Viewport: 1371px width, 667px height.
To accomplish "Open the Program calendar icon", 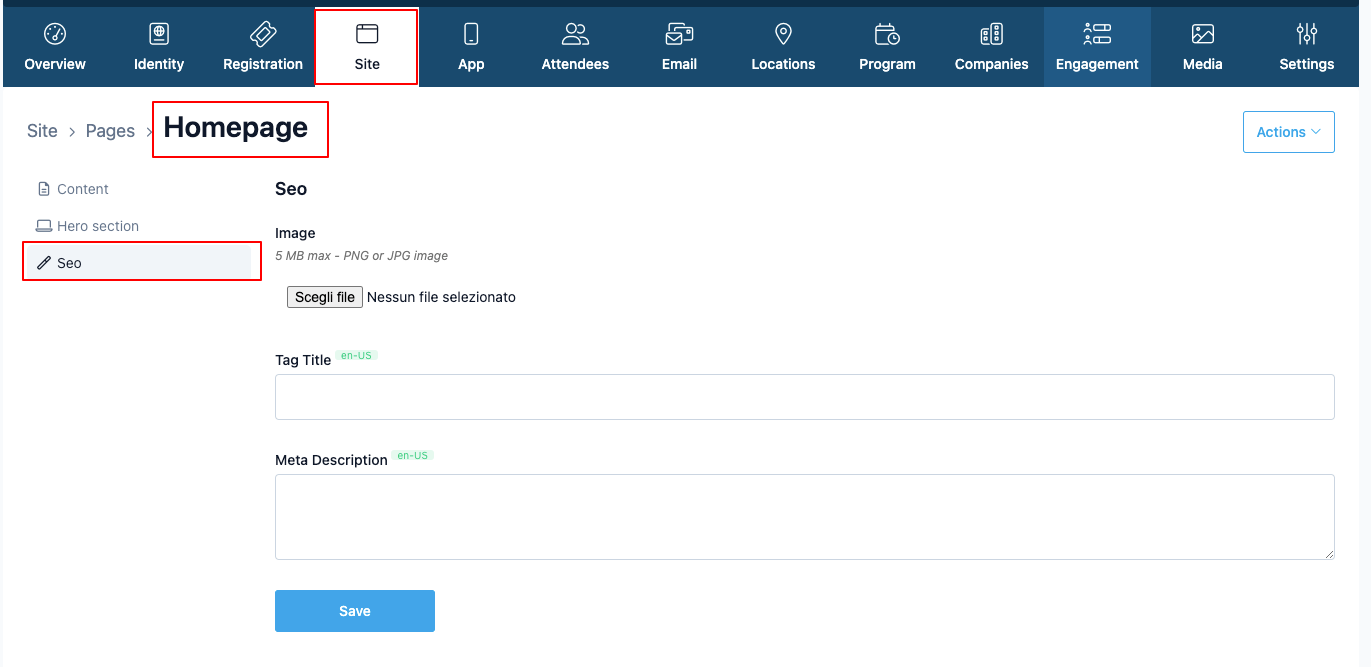I will click(887, 34).
